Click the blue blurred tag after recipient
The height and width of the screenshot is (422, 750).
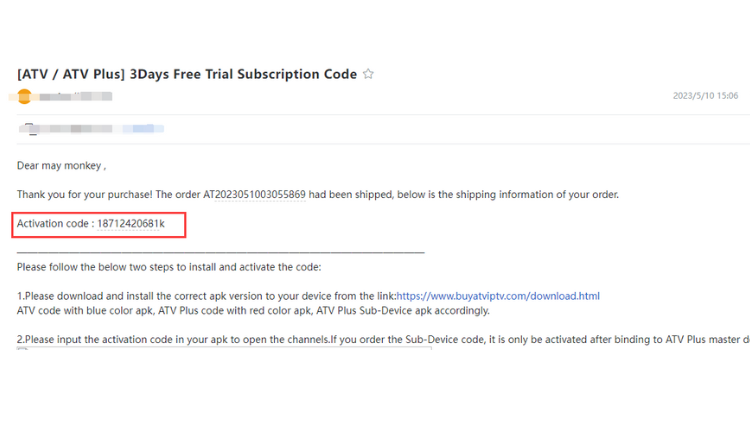click(x=143, y=128)
